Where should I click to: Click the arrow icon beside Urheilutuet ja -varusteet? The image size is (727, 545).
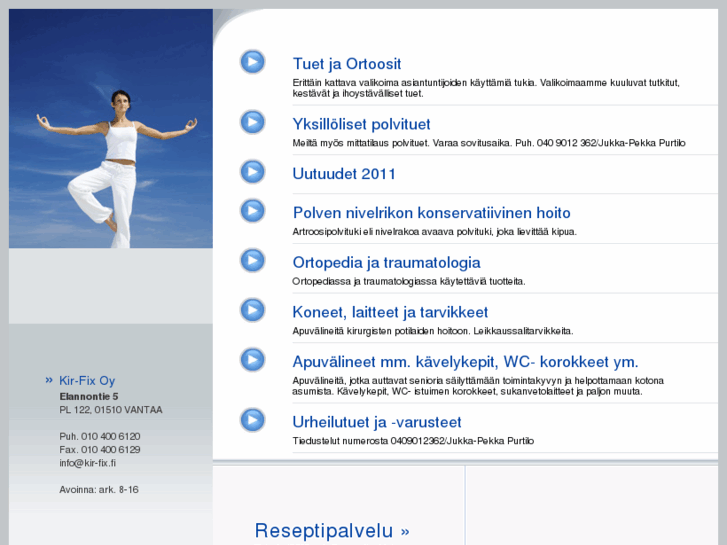pos(252,420)
